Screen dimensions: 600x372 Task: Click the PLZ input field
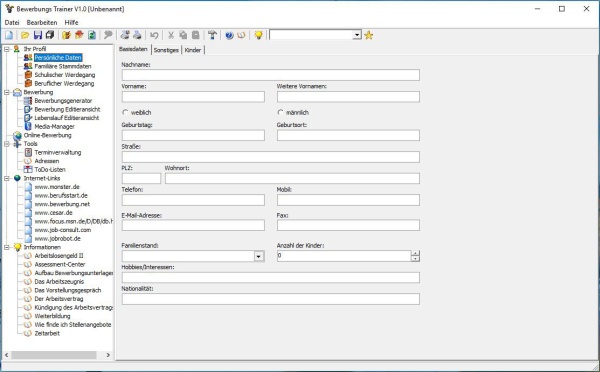coord(142,178)
